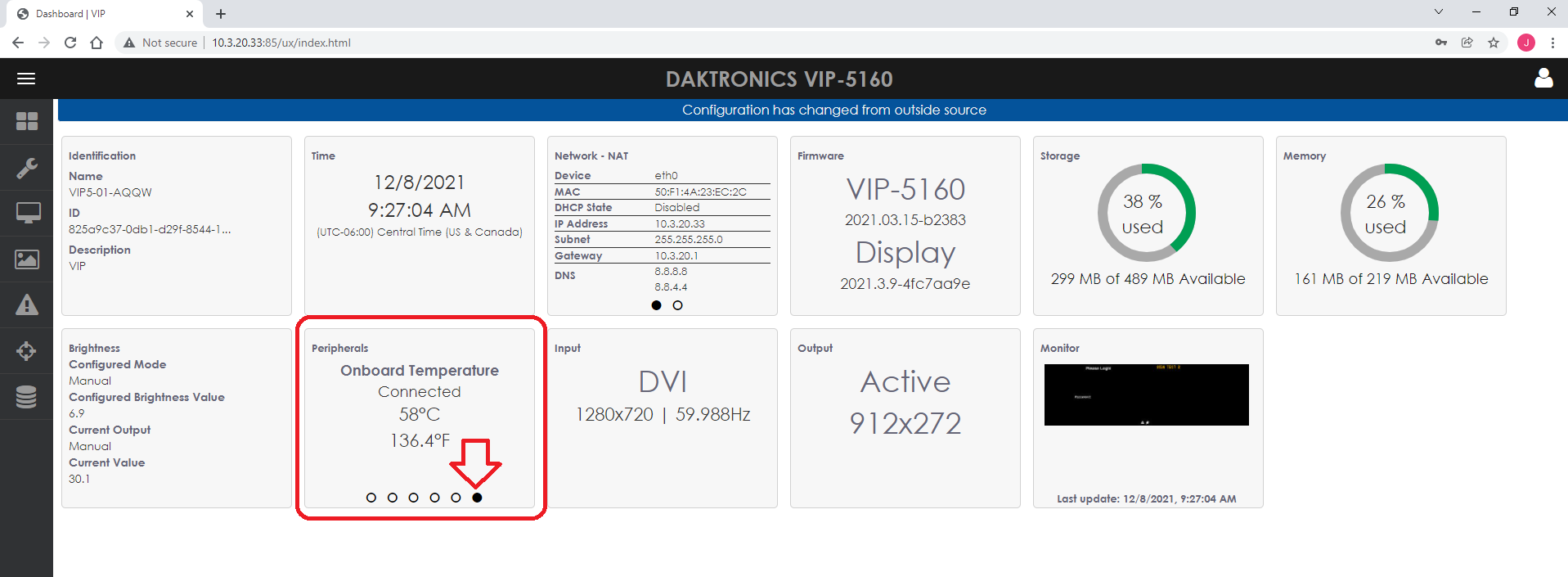
Task: Open the dashboard grid icon in sidebar
Action: [26, 121]
